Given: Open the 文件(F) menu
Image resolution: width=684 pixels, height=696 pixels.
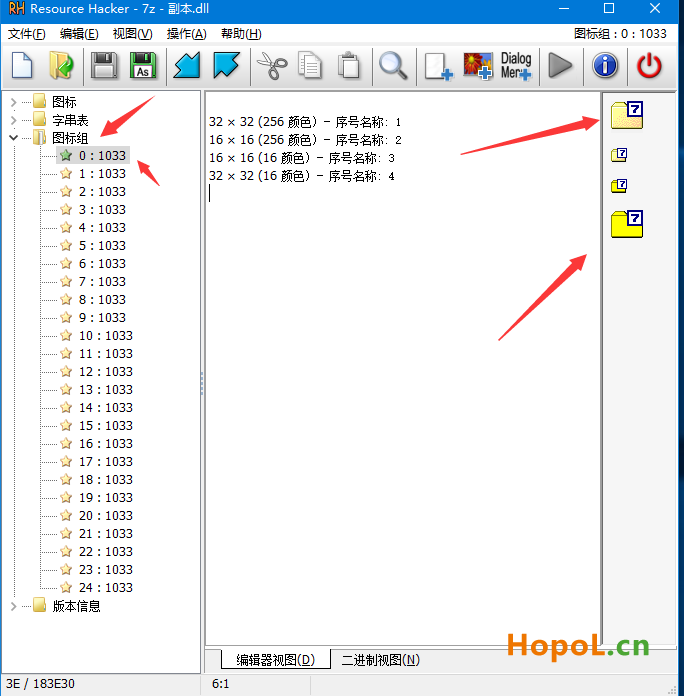Looking at the screenshot, I should pos(27,34).
